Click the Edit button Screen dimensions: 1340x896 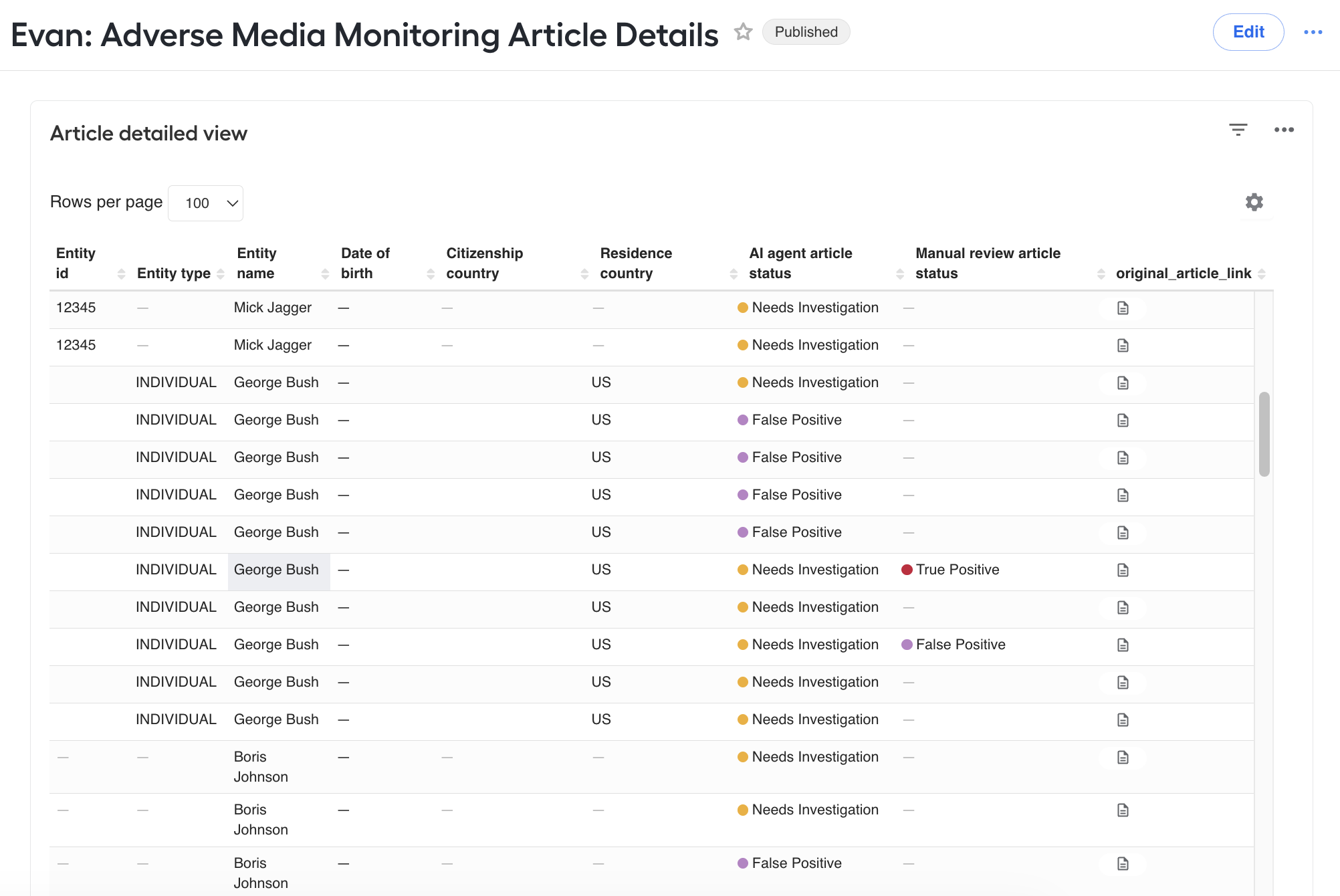click(x=1248, y=32)
